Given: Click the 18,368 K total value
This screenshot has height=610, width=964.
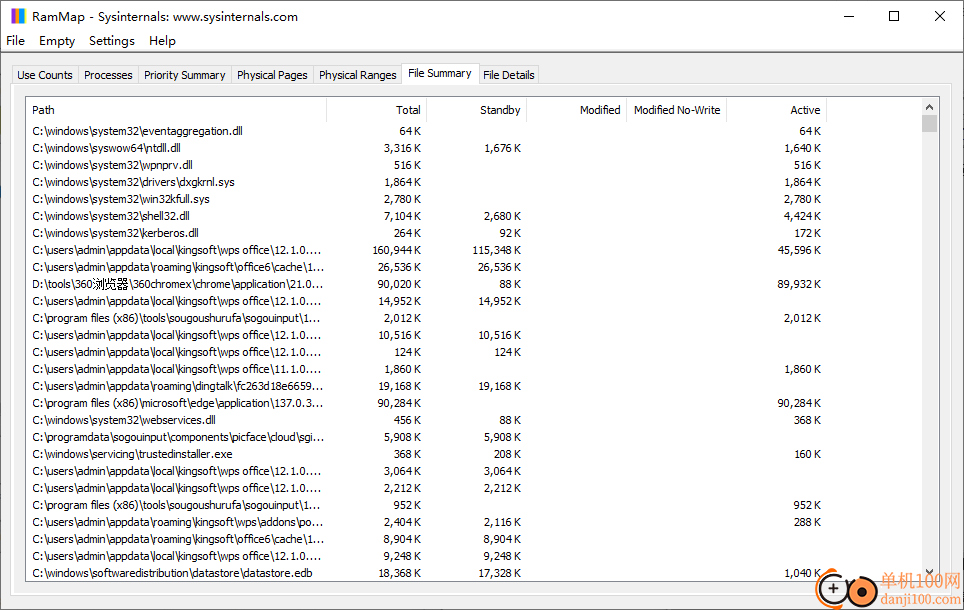Looking at the screenshot, I should tap(399, 573).
